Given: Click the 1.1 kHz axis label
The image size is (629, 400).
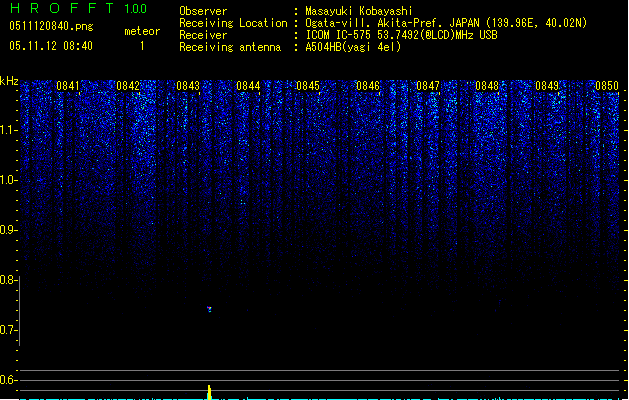Looking at the screenshot, I should click(8, 130).
